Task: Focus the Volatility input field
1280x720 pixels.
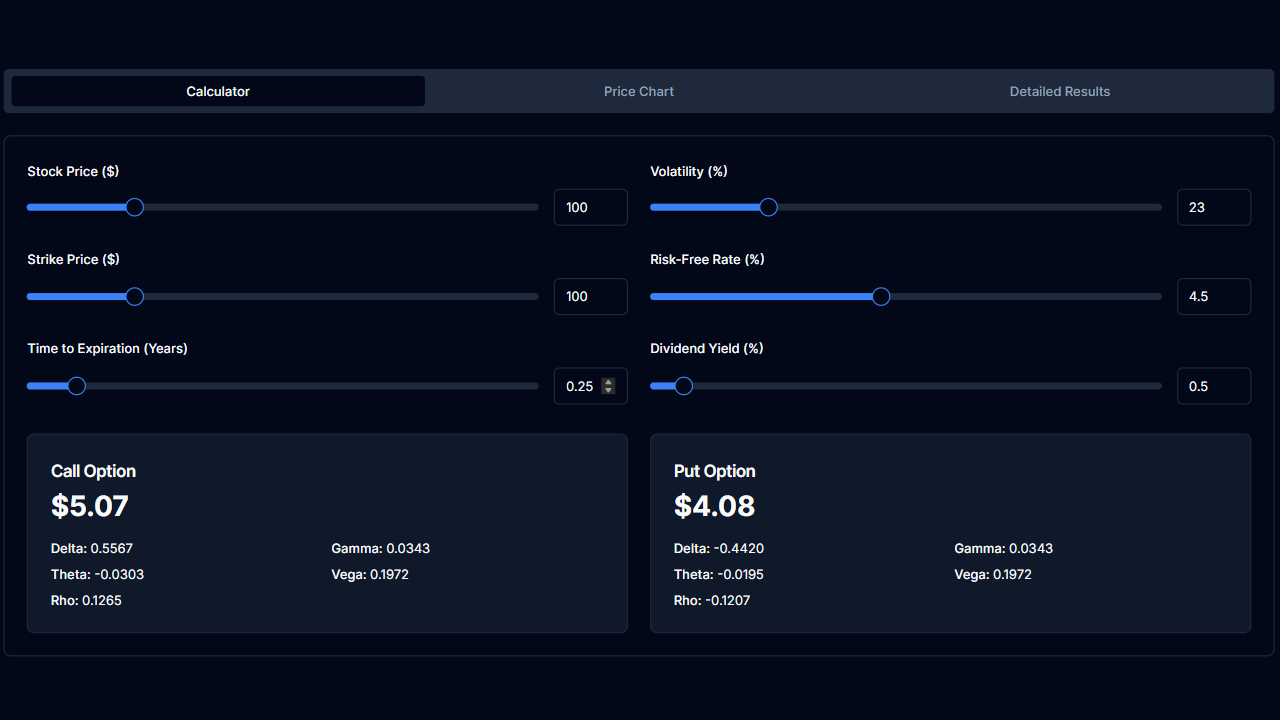Action: point(1214,207)
